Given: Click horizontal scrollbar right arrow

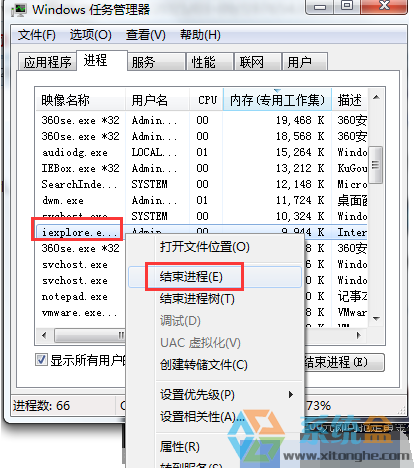Looking at the screenshot, I should (x=358, y=335).
